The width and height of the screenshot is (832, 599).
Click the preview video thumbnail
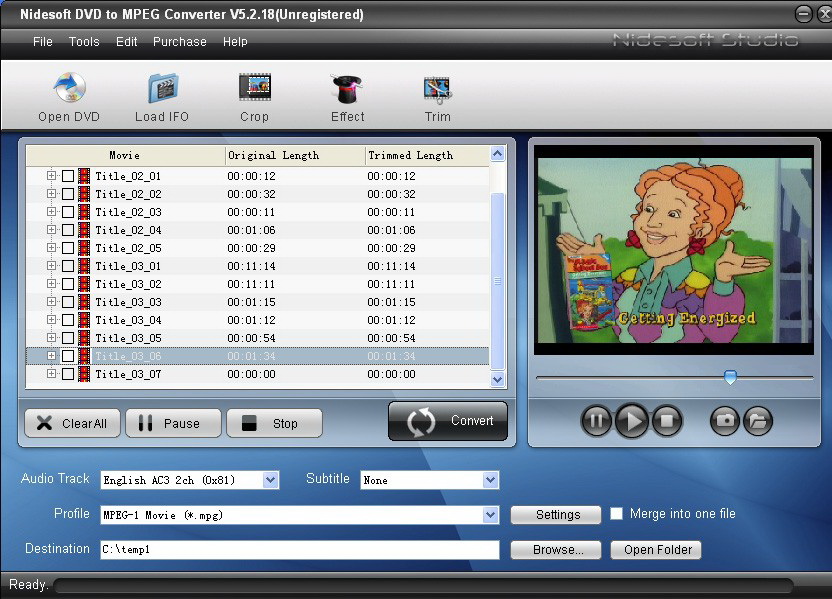[x=674, y=250]
